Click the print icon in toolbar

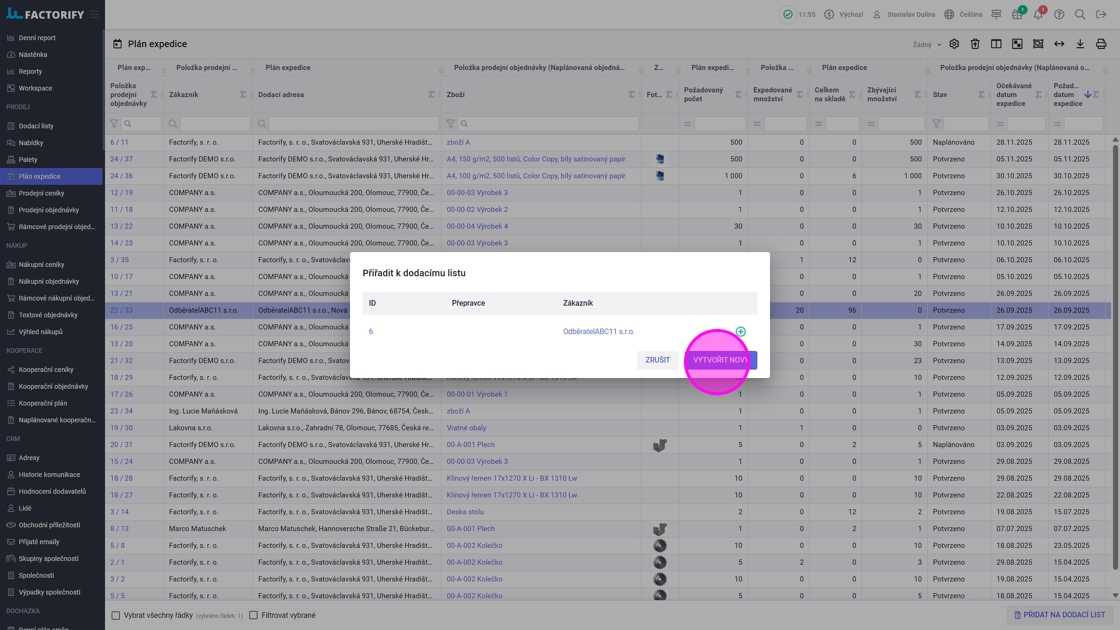coord(1101,44)
